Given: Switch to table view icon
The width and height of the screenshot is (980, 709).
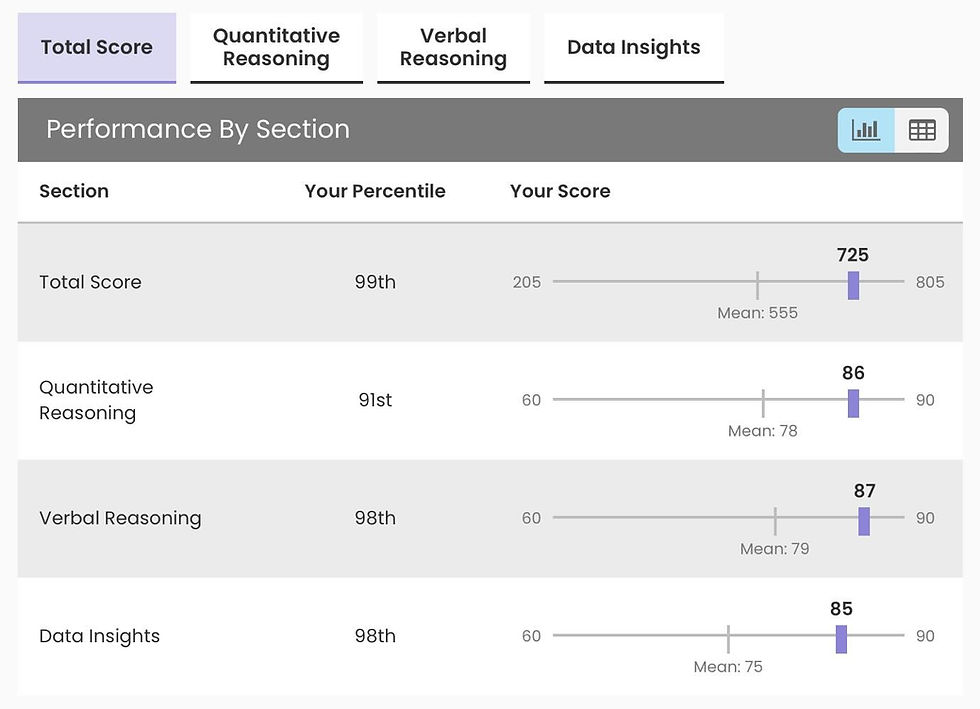Looking at the screenshot, I should click(922, 130).
